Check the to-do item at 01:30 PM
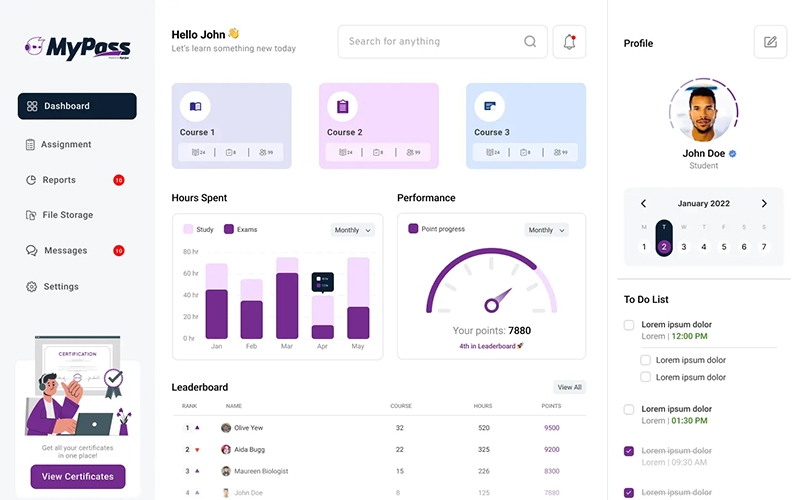Image resolution: width=800 pixels, height=500 pixels. [x=629, y=409]
